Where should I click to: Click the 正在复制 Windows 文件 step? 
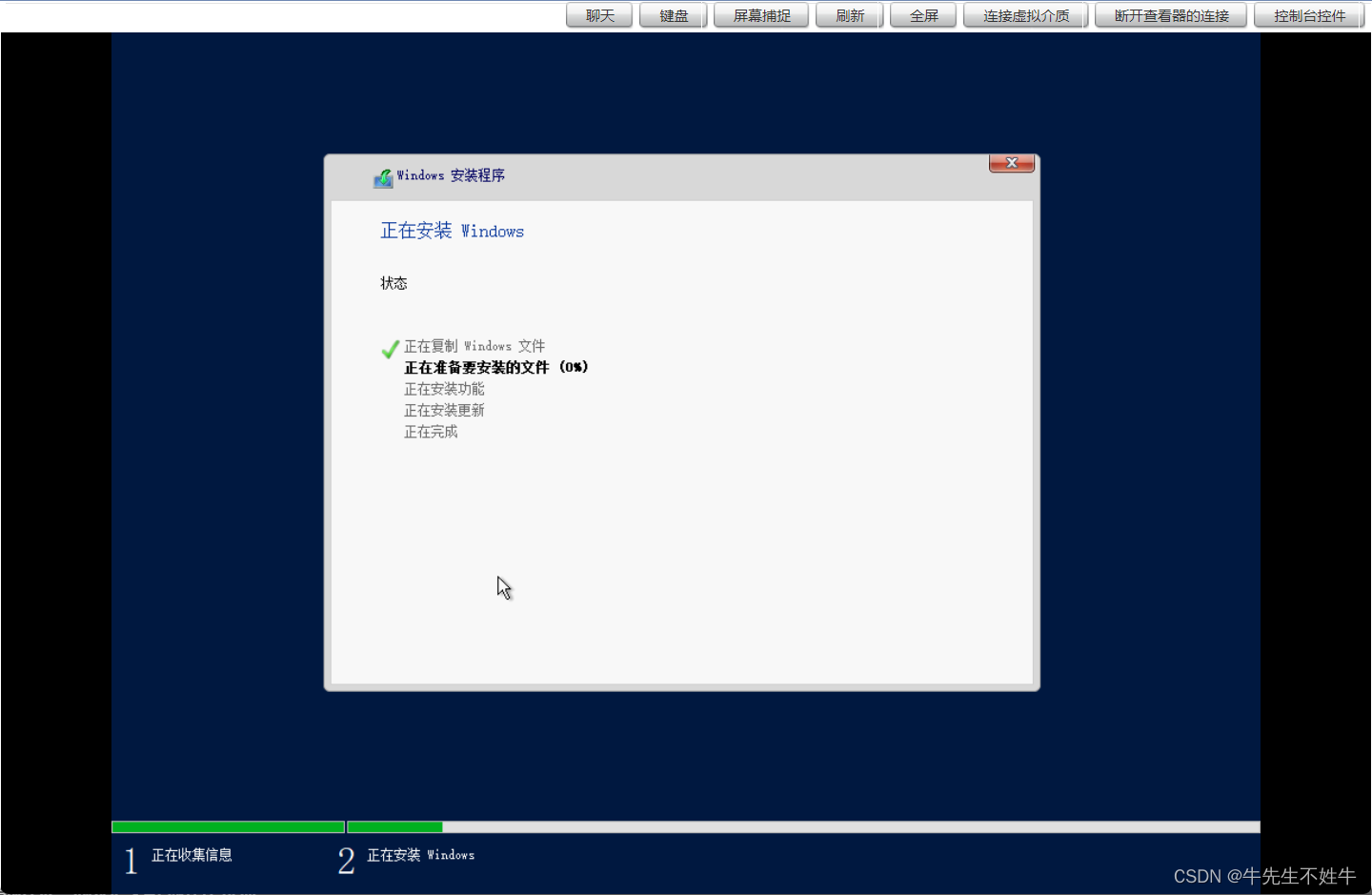474,346
